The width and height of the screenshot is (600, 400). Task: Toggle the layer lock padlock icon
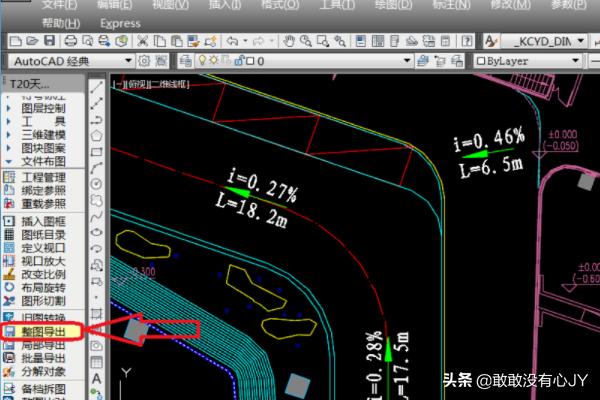[x=240, y=60]
